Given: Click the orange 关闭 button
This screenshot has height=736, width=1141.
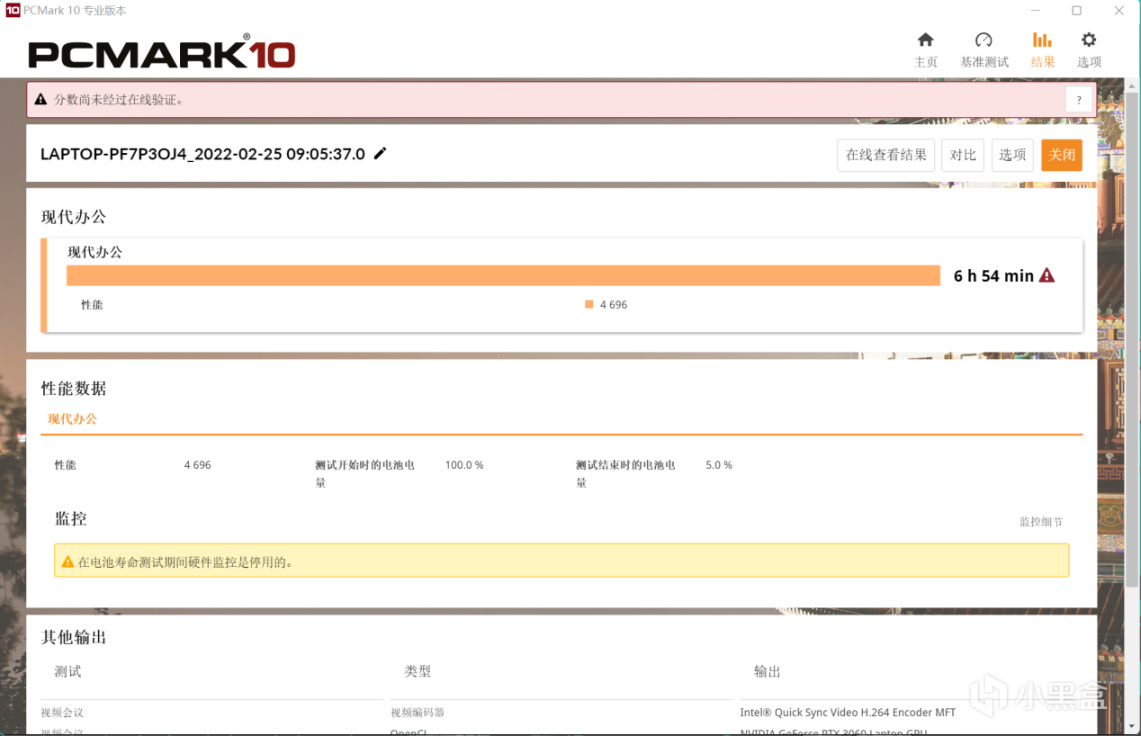Looking at the screenshot, I should pyautogui.click(x=1062, y=155).
